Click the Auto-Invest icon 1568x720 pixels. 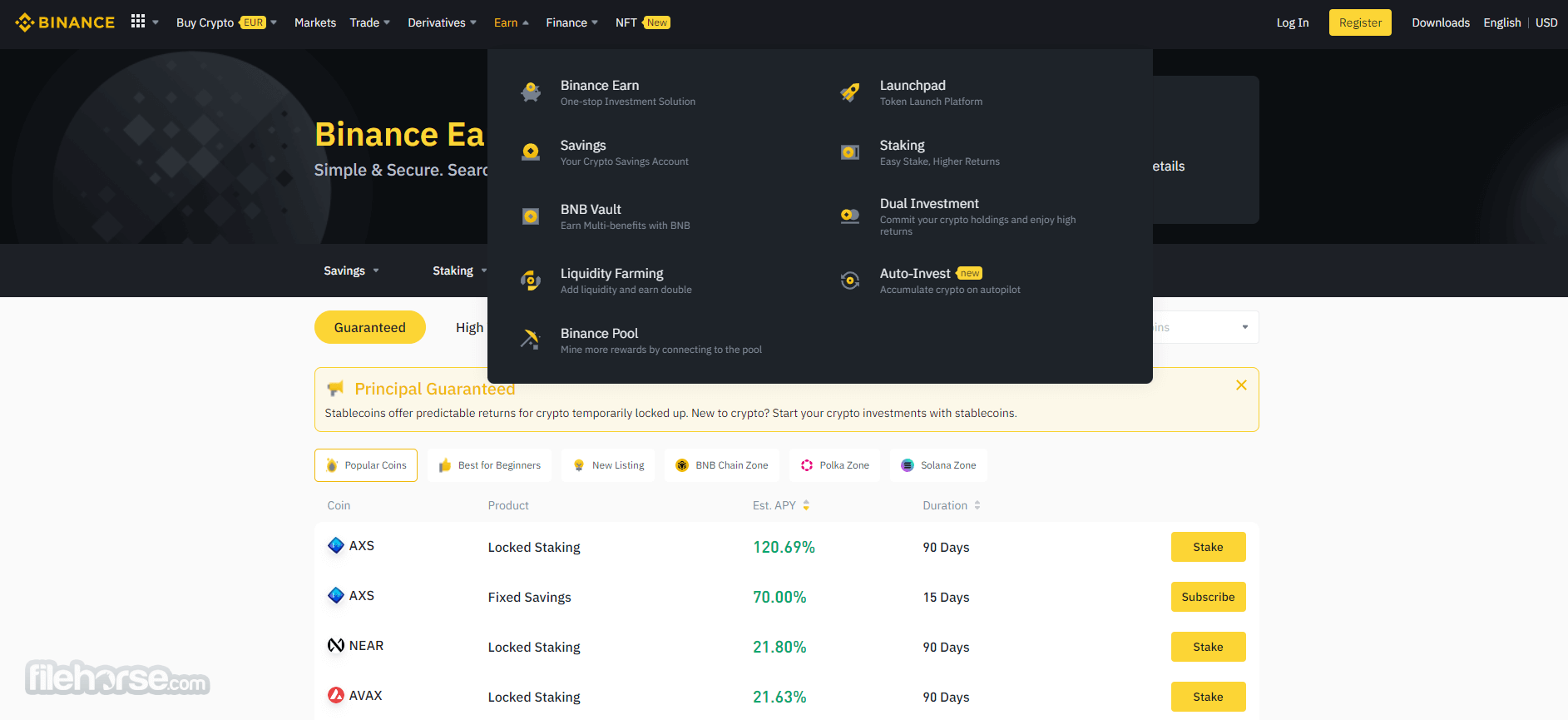850,281
